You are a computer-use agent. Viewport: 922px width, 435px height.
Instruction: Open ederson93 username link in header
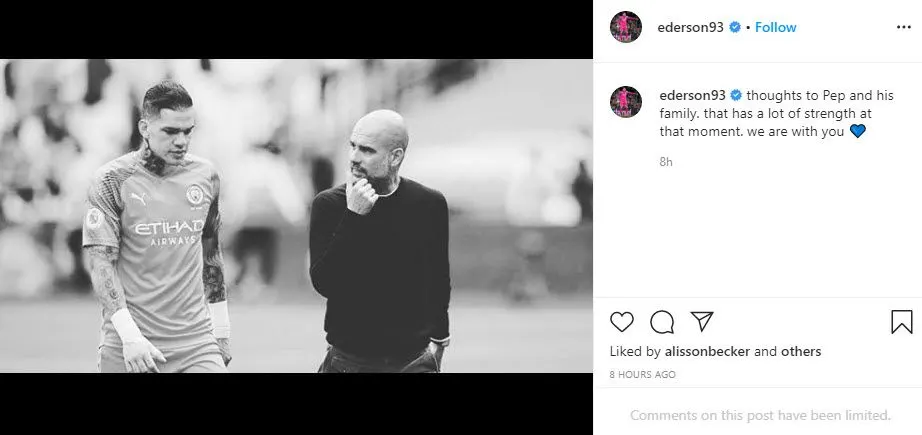(690, 27)
